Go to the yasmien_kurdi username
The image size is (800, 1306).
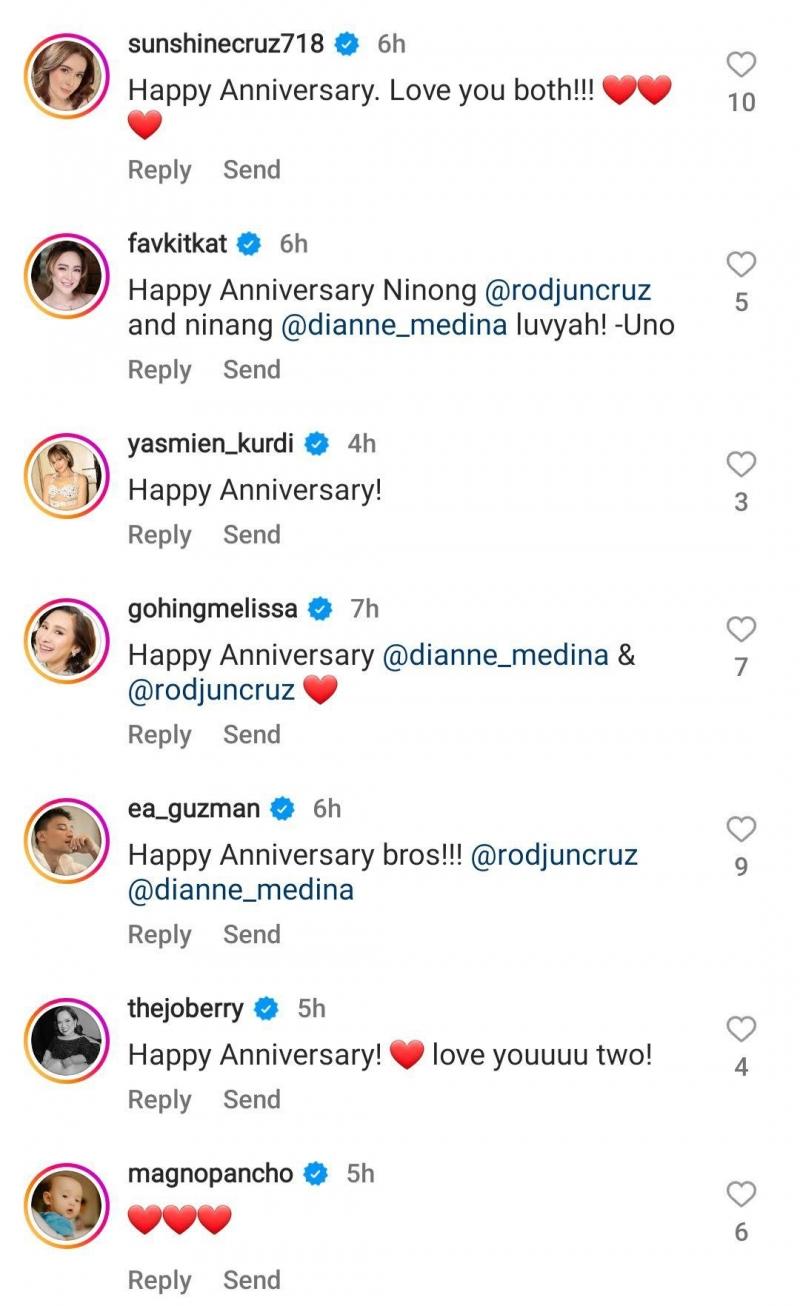tap(211, 443)
